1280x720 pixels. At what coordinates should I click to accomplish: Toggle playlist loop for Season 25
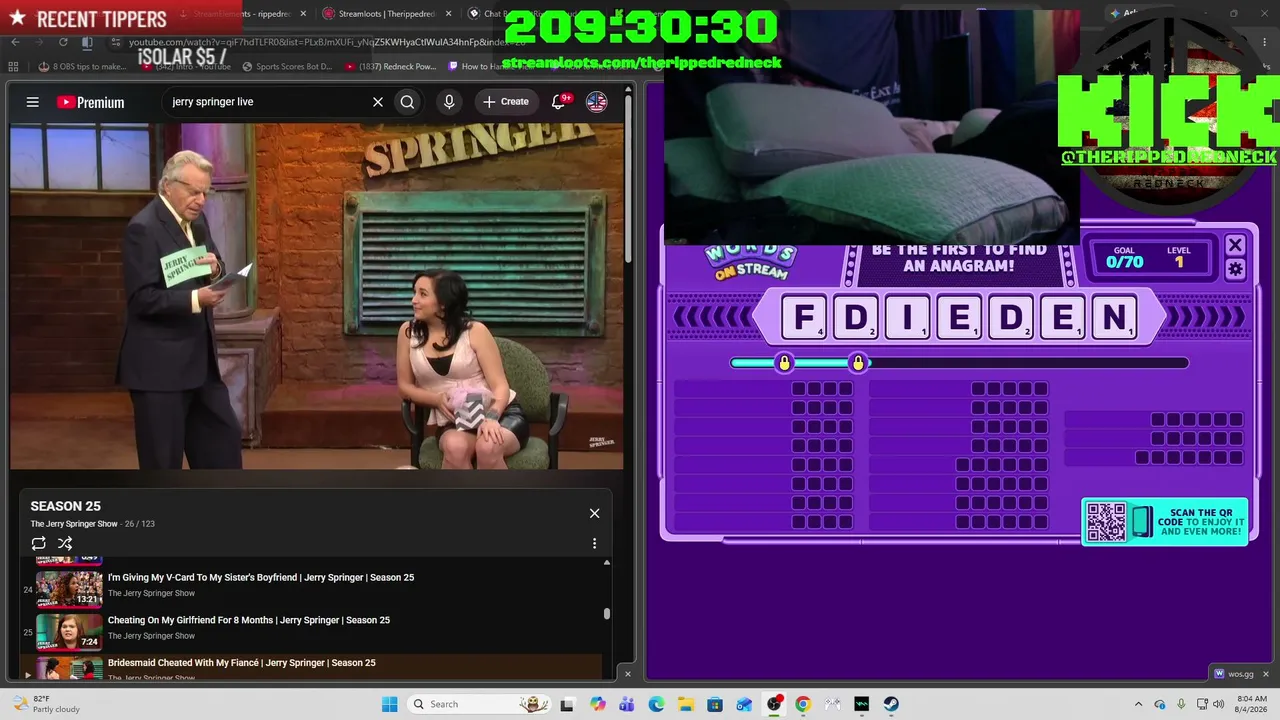39,543
